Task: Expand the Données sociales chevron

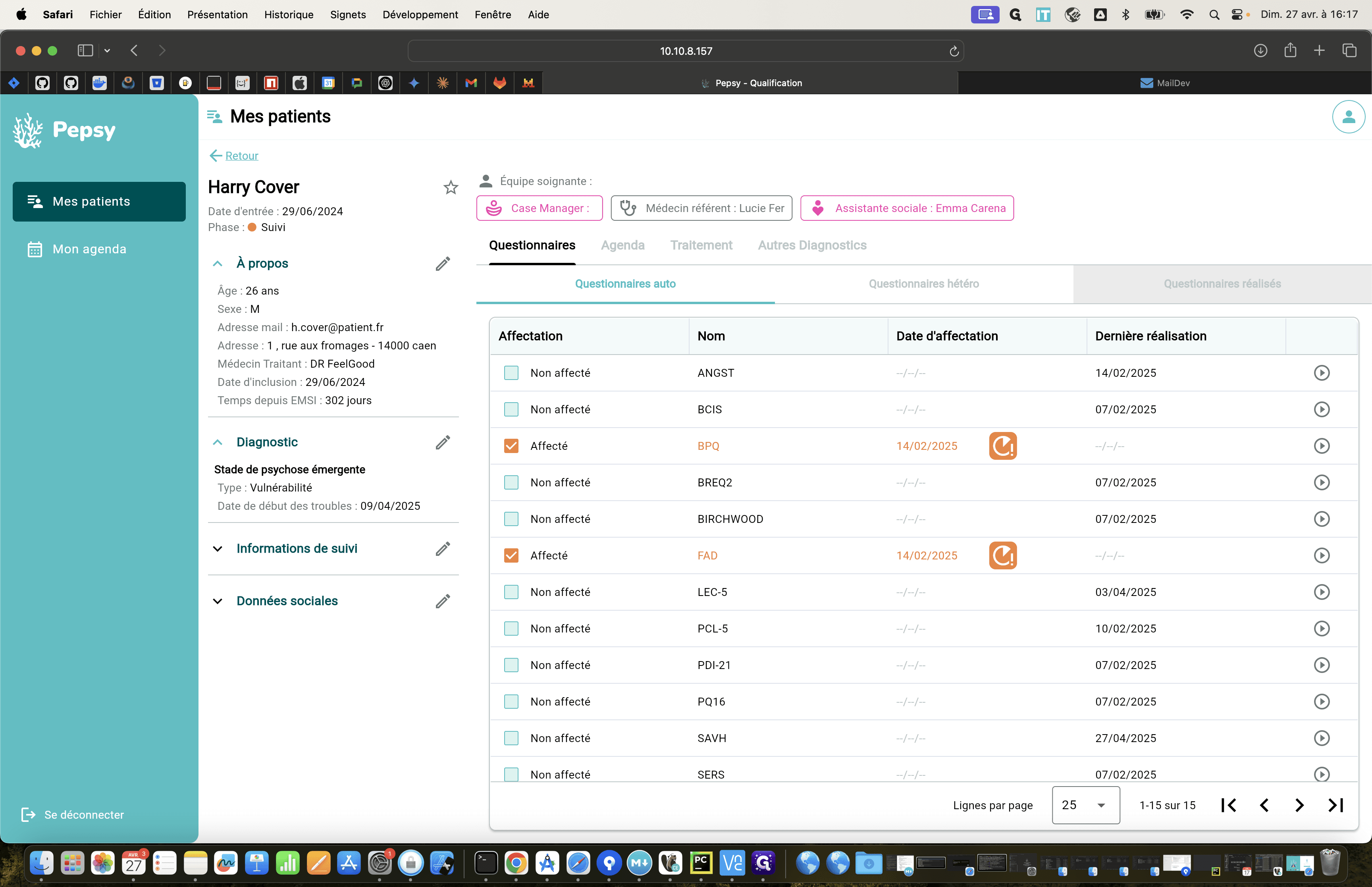Action: point(218,601)
